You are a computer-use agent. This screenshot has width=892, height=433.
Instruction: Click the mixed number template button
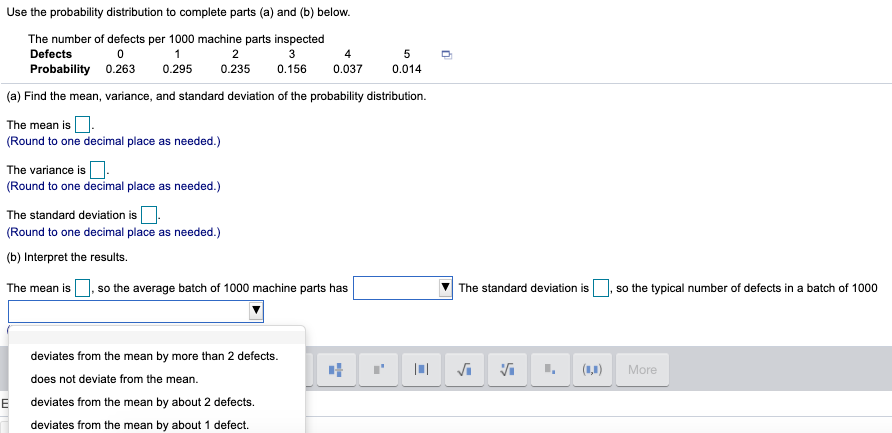point(337,370)
